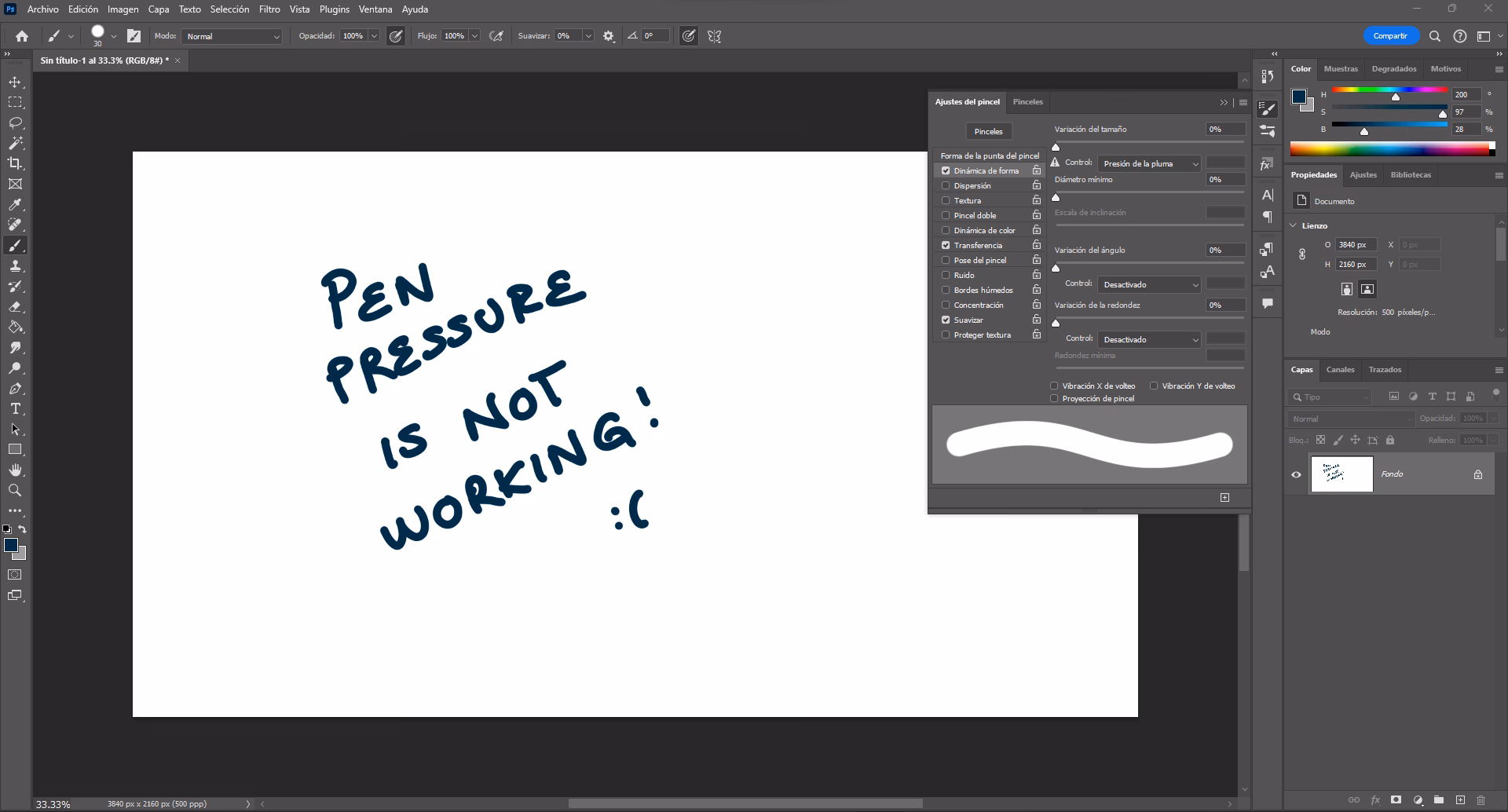Enable the Dispersión brush option
This screenshot has height=812, width=1508.
tap(945, 185)
